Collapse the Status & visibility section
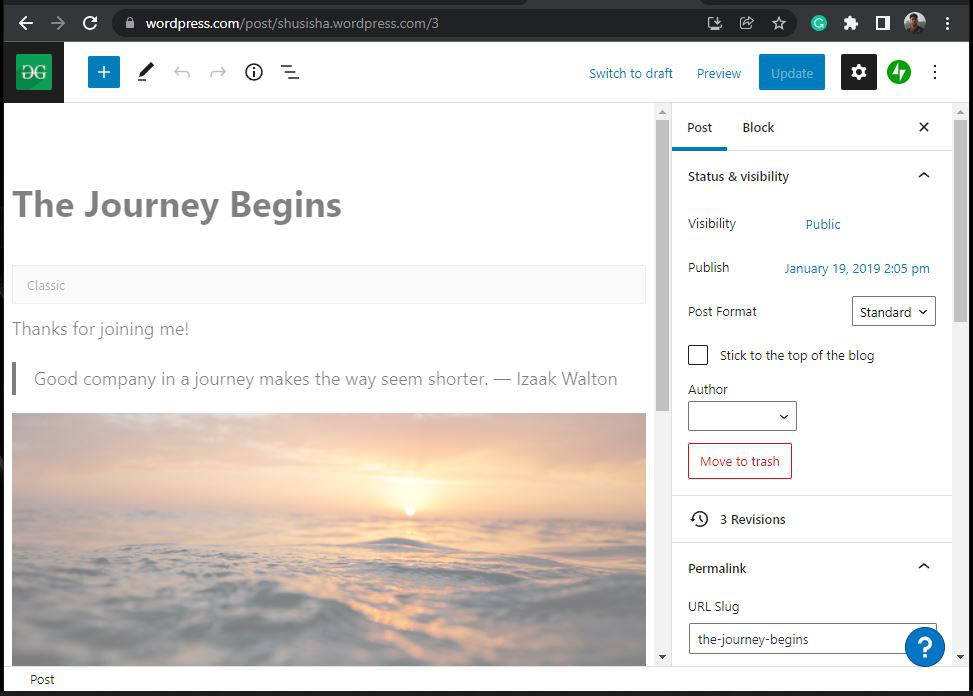This screenshot has width=973, height=696. pos(923,176)
